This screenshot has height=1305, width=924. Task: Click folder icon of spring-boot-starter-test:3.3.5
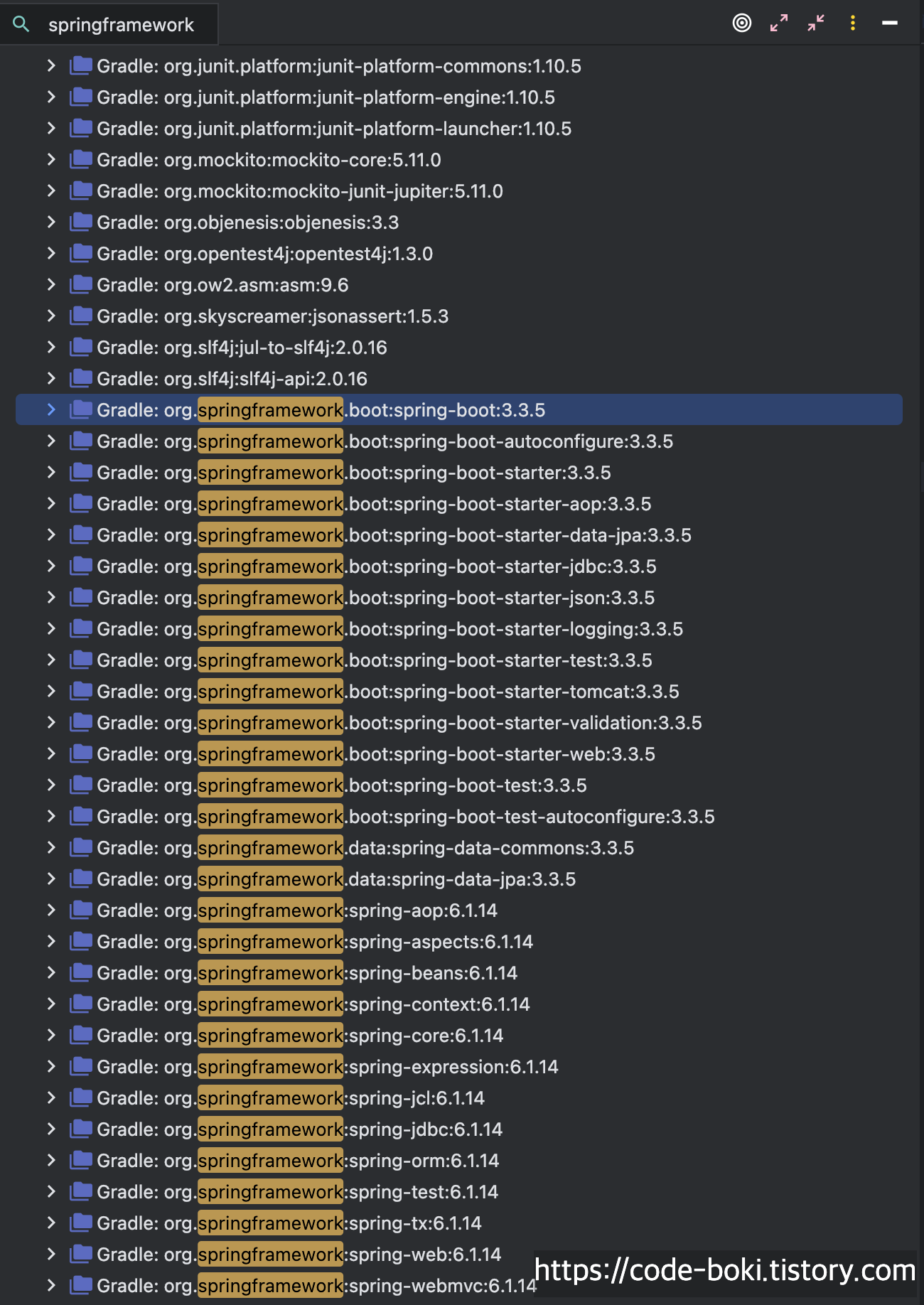coord(81,660)
